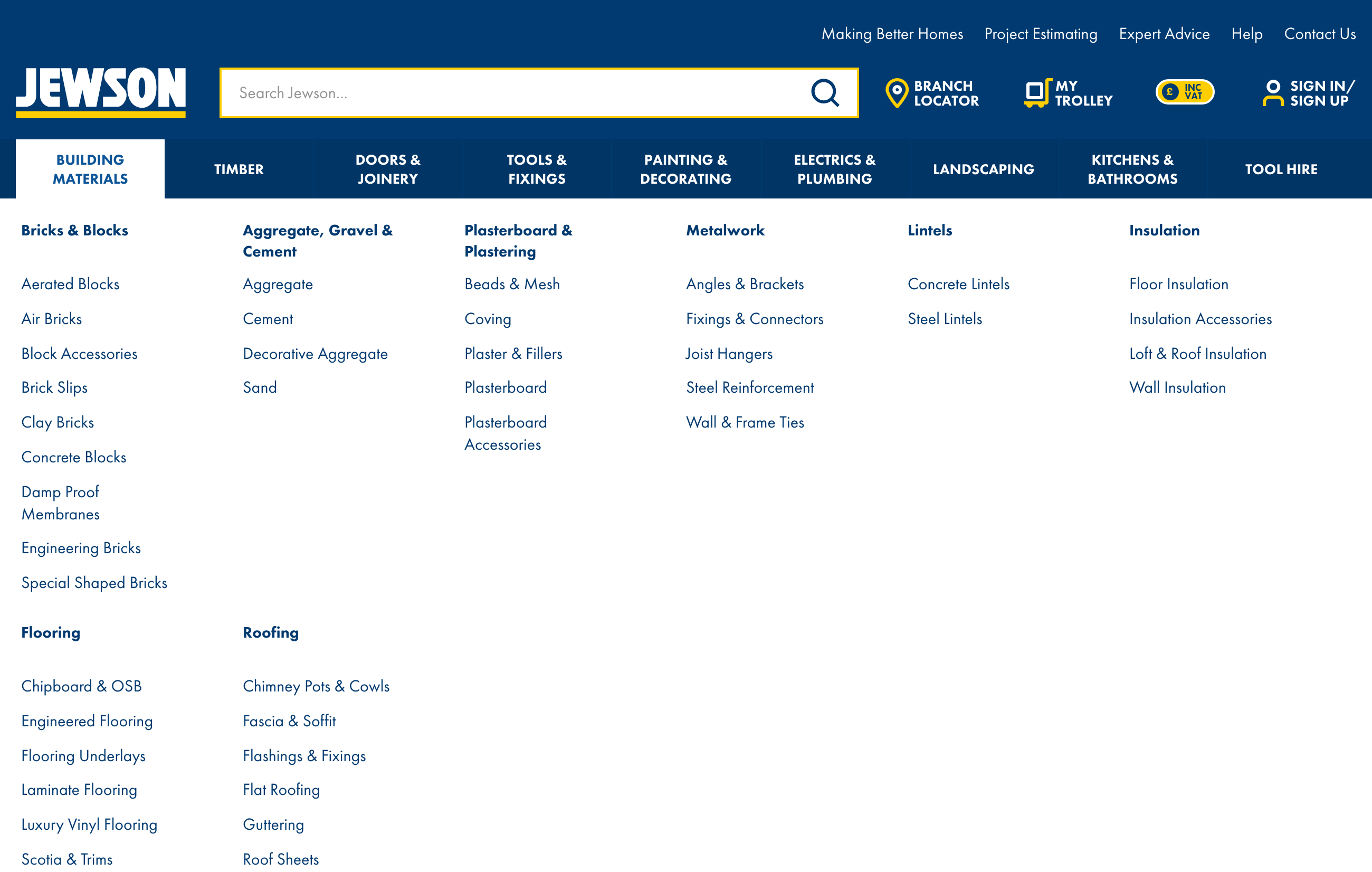1372x872 pixels.
Task: Toggle to EXC VAT pricing
Action: tap(1186, 92)
